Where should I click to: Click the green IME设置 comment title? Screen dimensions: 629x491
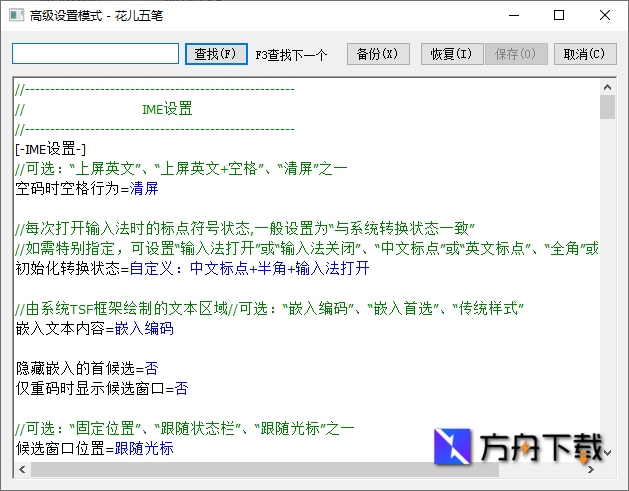pos(167,109)
